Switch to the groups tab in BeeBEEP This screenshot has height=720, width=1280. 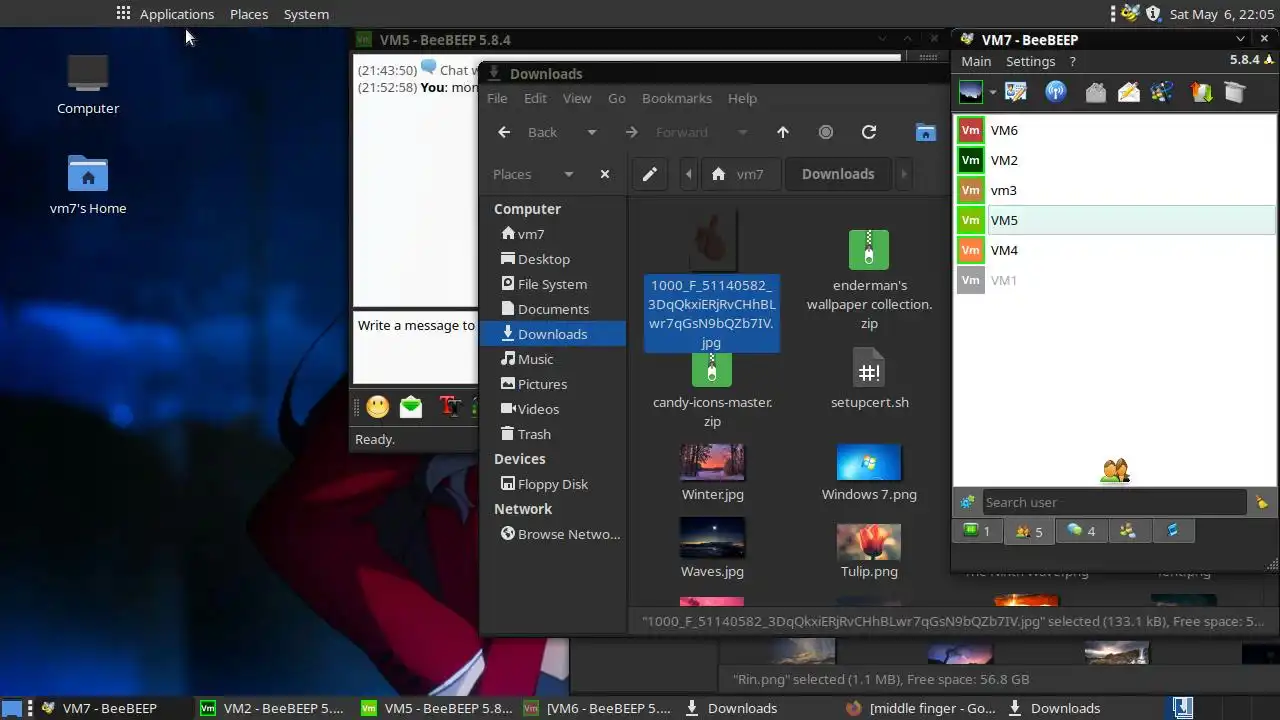click(1128, 531)
